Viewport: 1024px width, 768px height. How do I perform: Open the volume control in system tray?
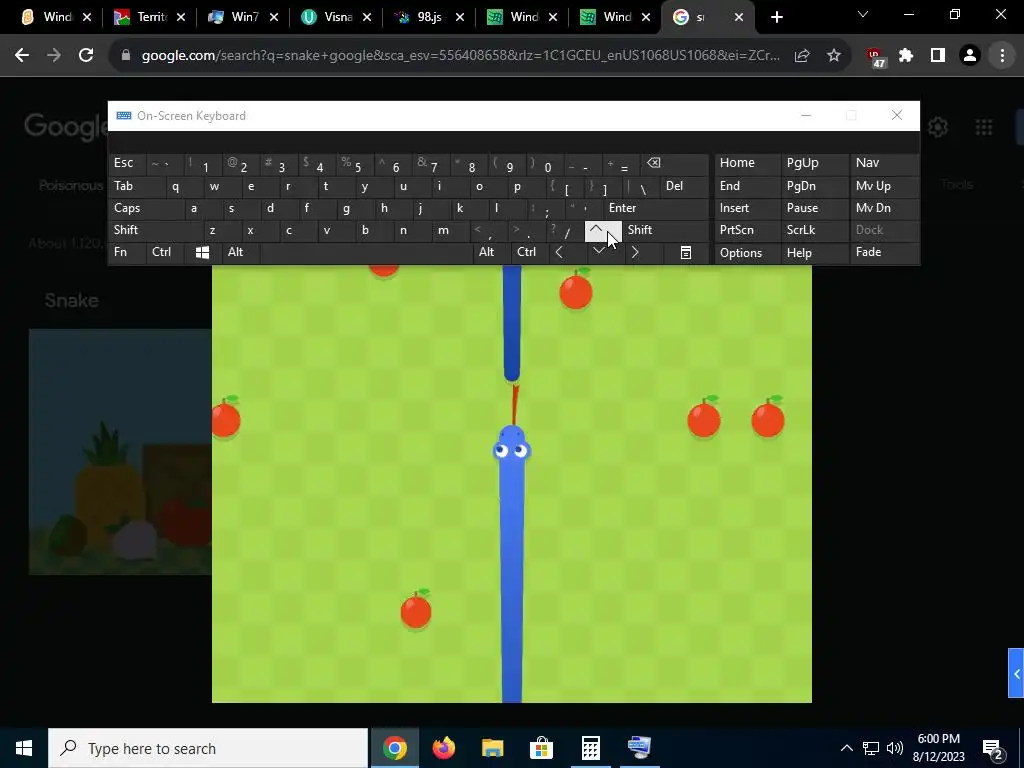(x=895, y=748)
